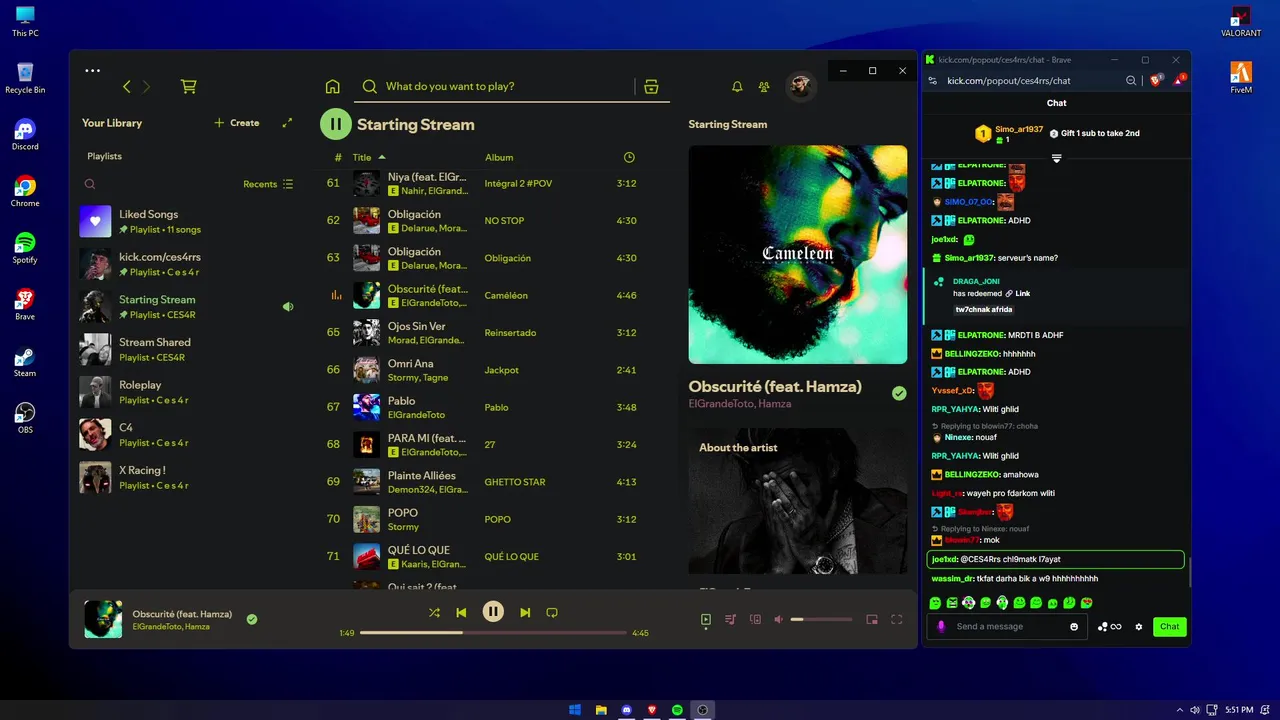Go forward with the right arrow in Spotify
The width and height of the screenshot is (1280, 720).
tap(146, 87)
